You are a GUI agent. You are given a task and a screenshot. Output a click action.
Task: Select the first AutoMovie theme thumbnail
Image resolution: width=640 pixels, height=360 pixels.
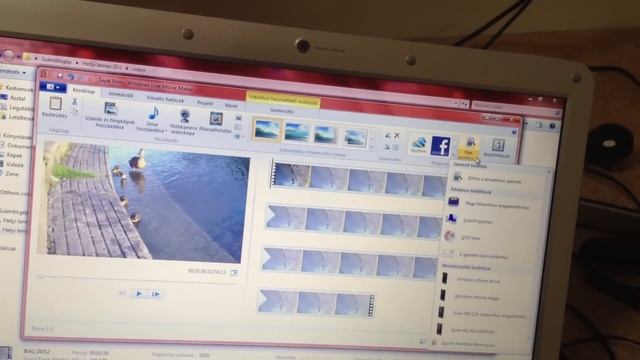point(267,129)
